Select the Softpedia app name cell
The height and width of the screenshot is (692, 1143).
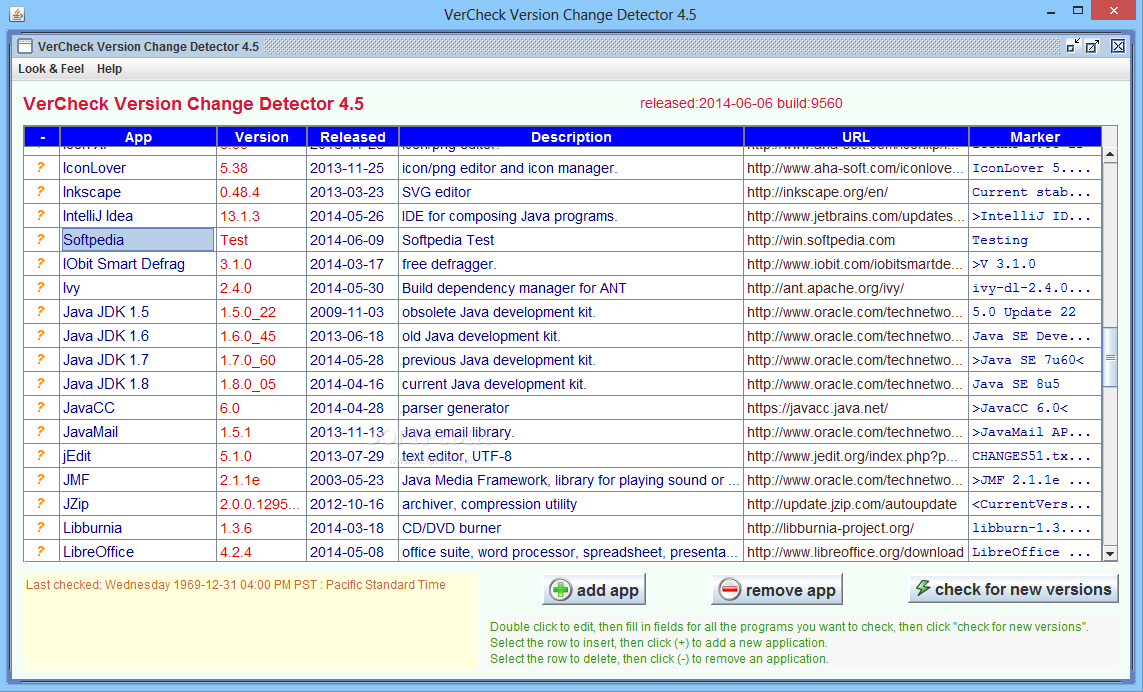pos(138,240)
